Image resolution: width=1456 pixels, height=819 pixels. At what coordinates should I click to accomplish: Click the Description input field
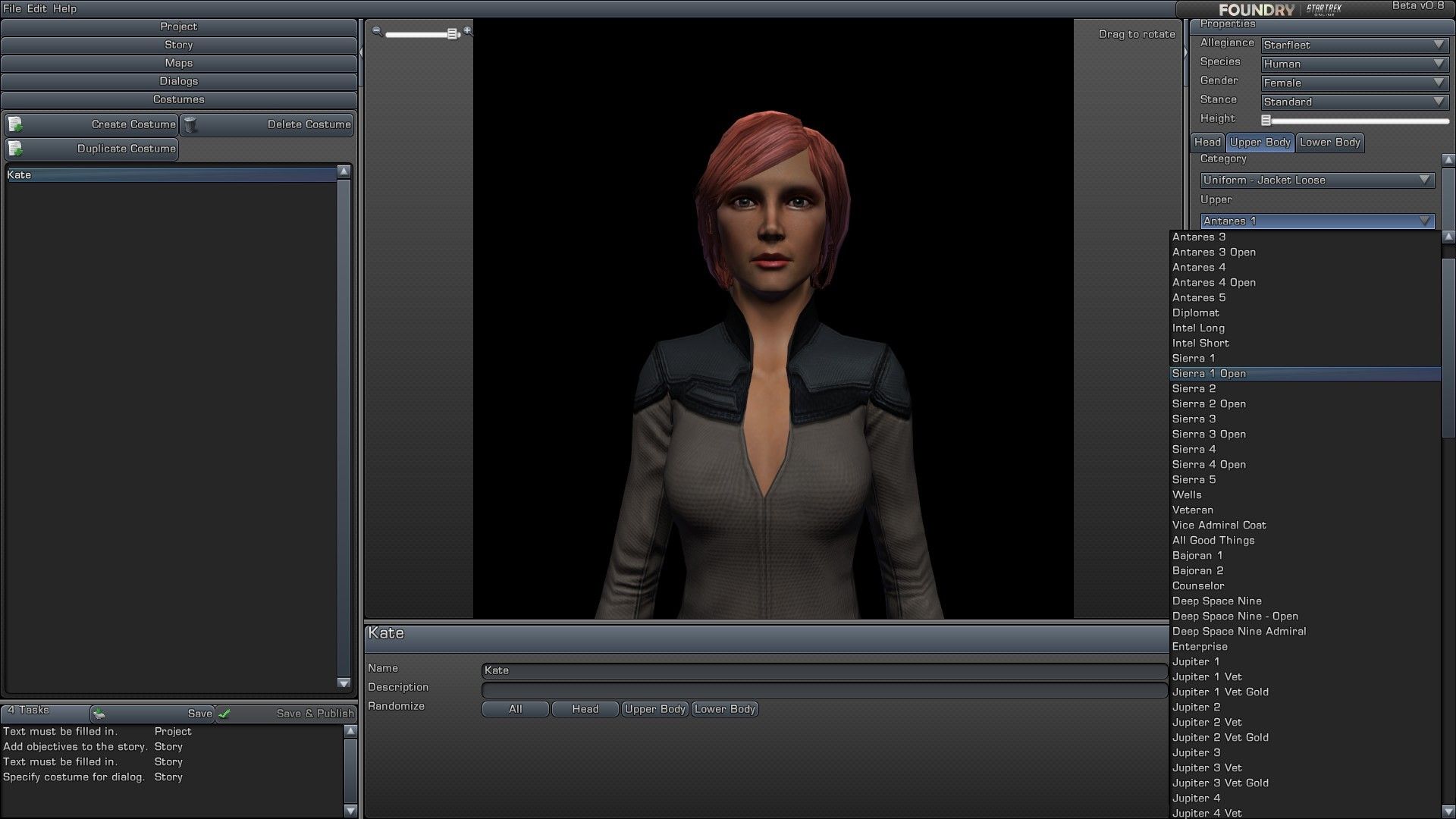tap(824, 689)
